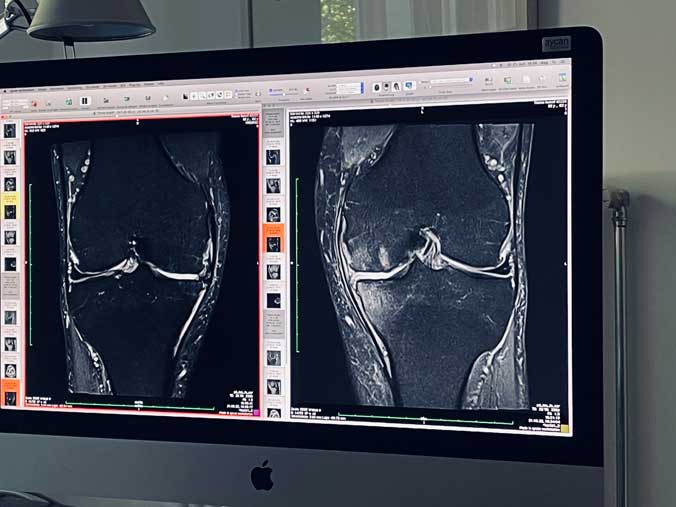Open the white pop-up list in the toolbar center
This screenshot has height=507, width=676.
pos(348,88)
